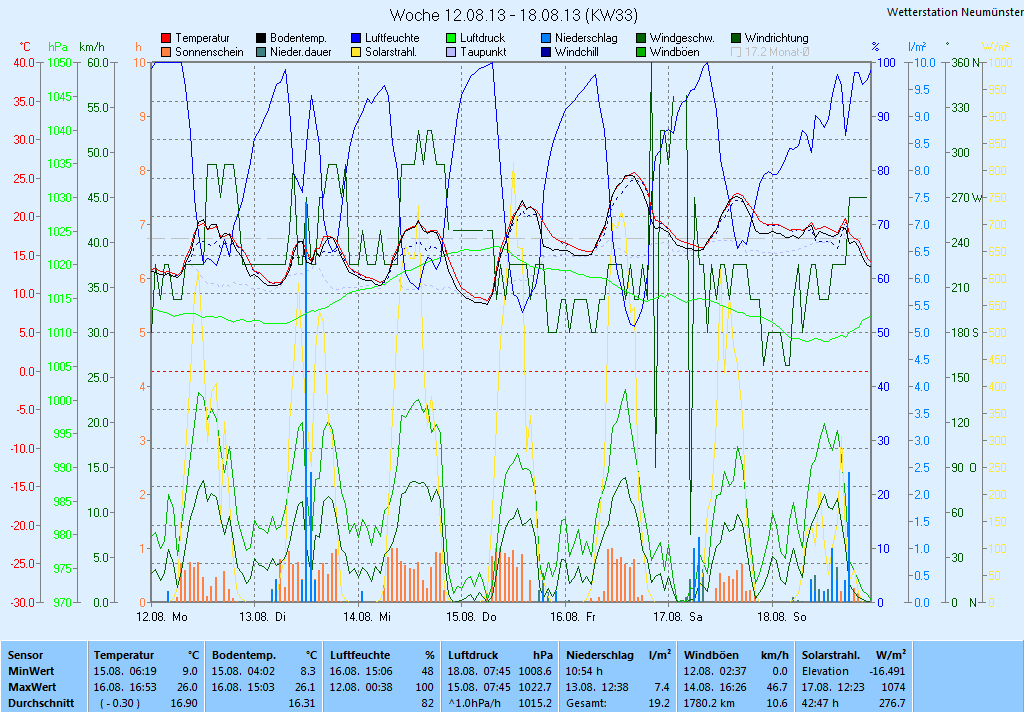Click the red Temperatur legend swatch
Image resolution: width=1024 pixels, height=712 pixels.
[x=167, y=38]
